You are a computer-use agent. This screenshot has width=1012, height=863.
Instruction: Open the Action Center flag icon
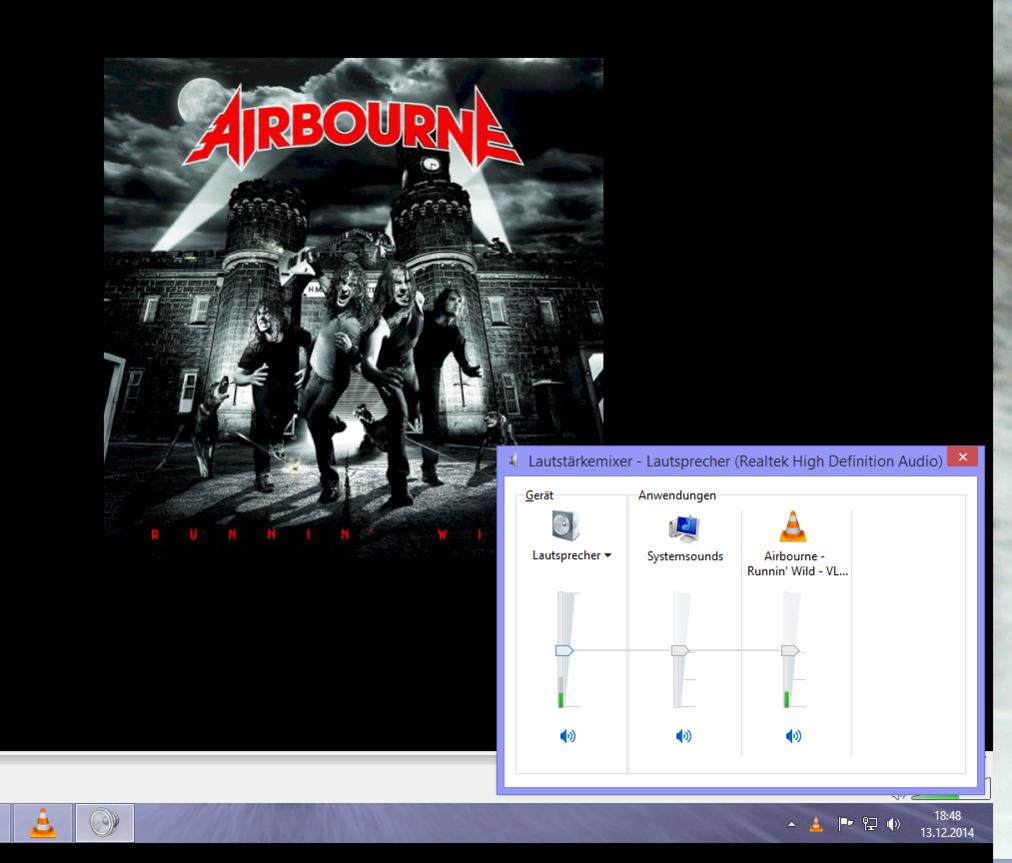point(844,824)
